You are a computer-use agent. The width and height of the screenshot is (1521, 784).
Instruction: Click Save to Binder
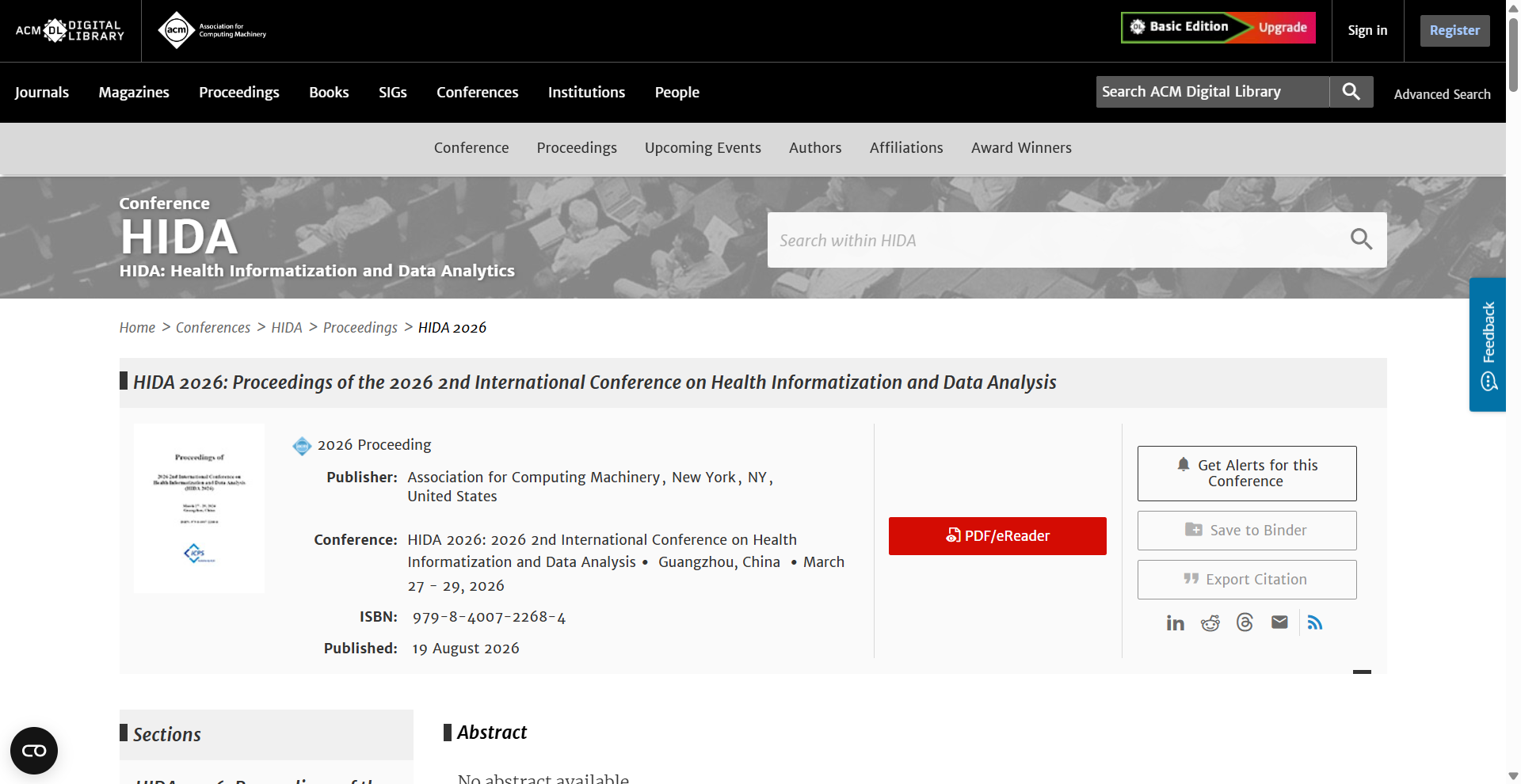point(1247,531)
